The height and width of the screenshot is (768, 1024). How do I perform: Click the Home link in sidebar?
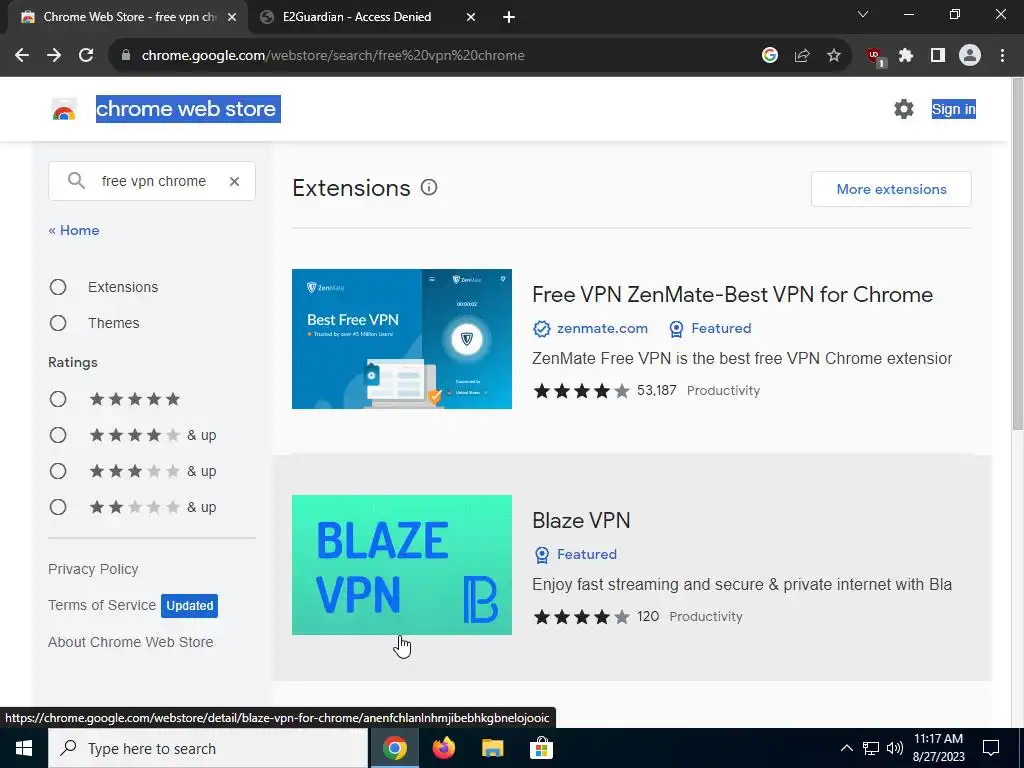74,231
